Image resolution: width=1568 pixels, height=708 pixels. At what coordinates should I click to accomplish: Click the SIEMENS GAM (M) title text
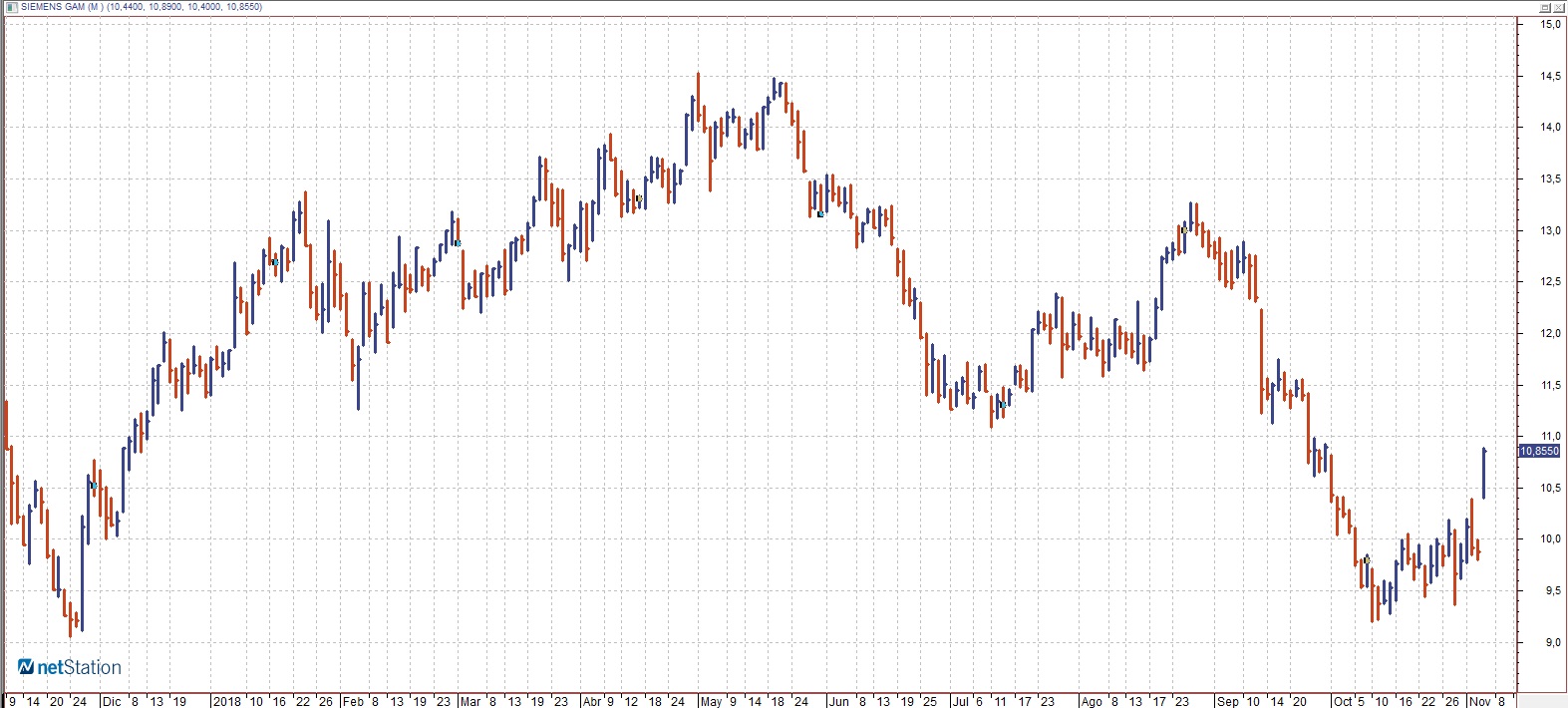[x=62, y=7]
